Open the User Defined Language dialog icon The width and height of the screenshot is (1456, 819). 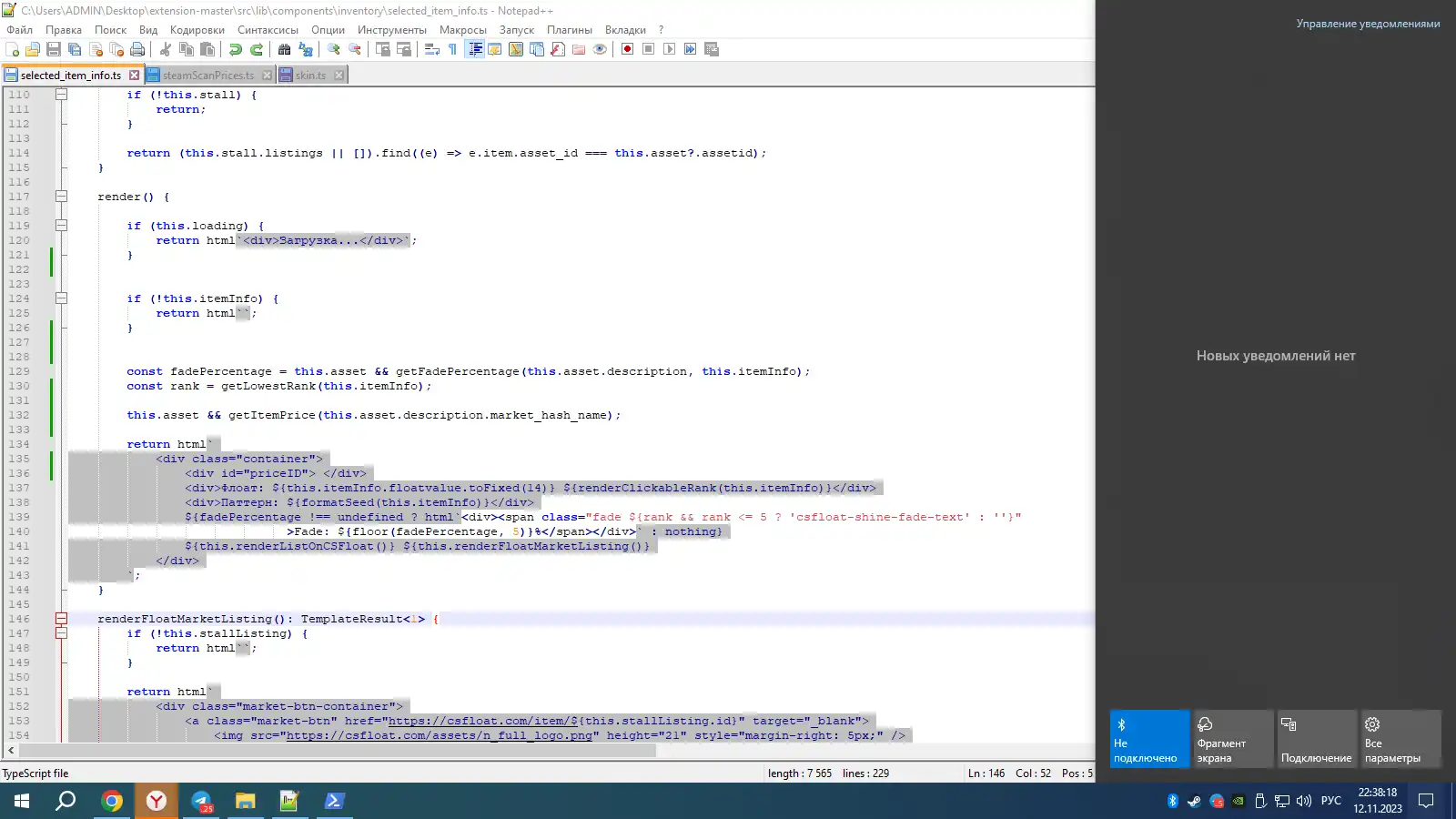[495, 49]
